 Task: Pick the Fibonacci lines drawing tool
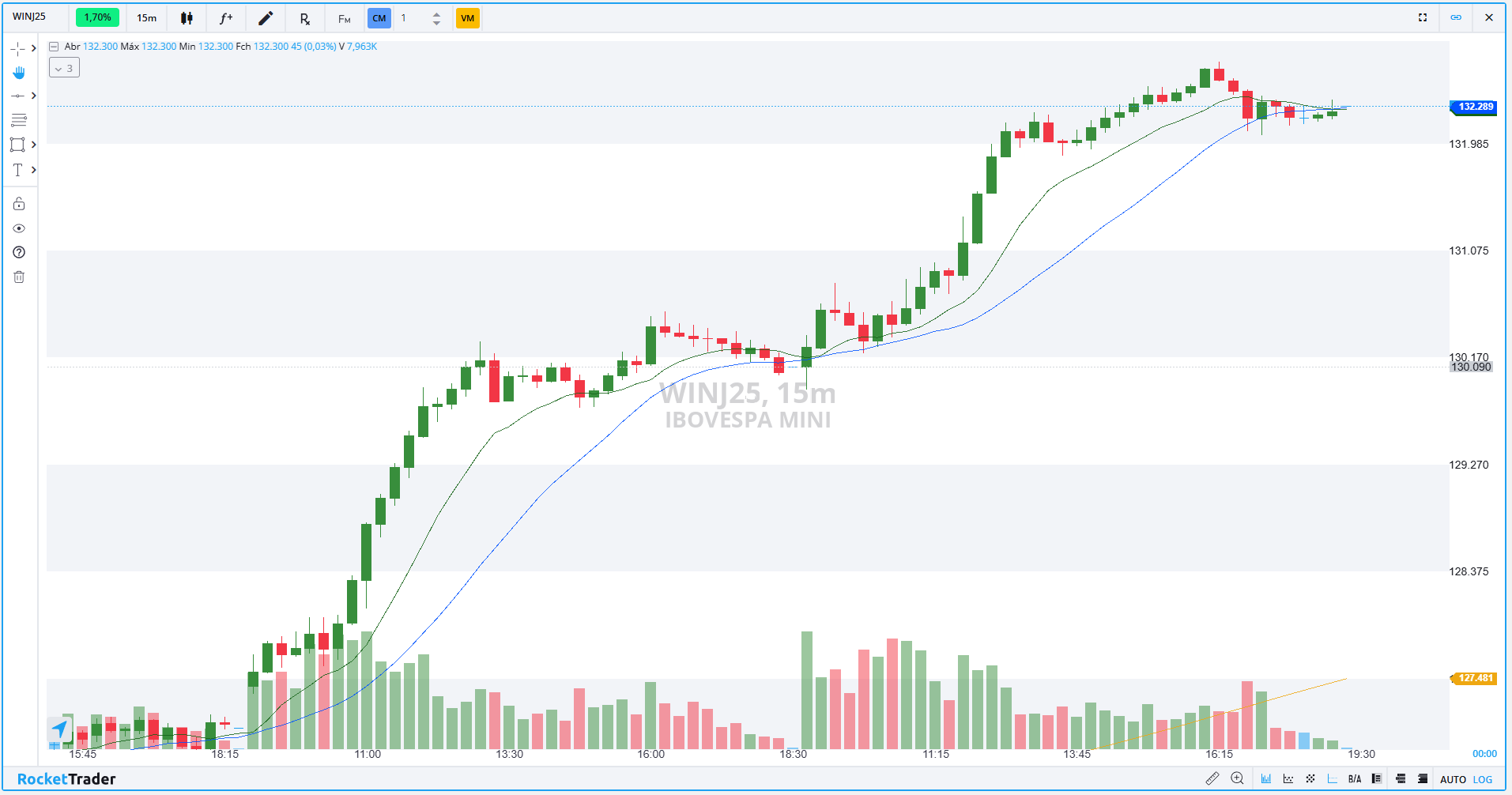[19, 120]
